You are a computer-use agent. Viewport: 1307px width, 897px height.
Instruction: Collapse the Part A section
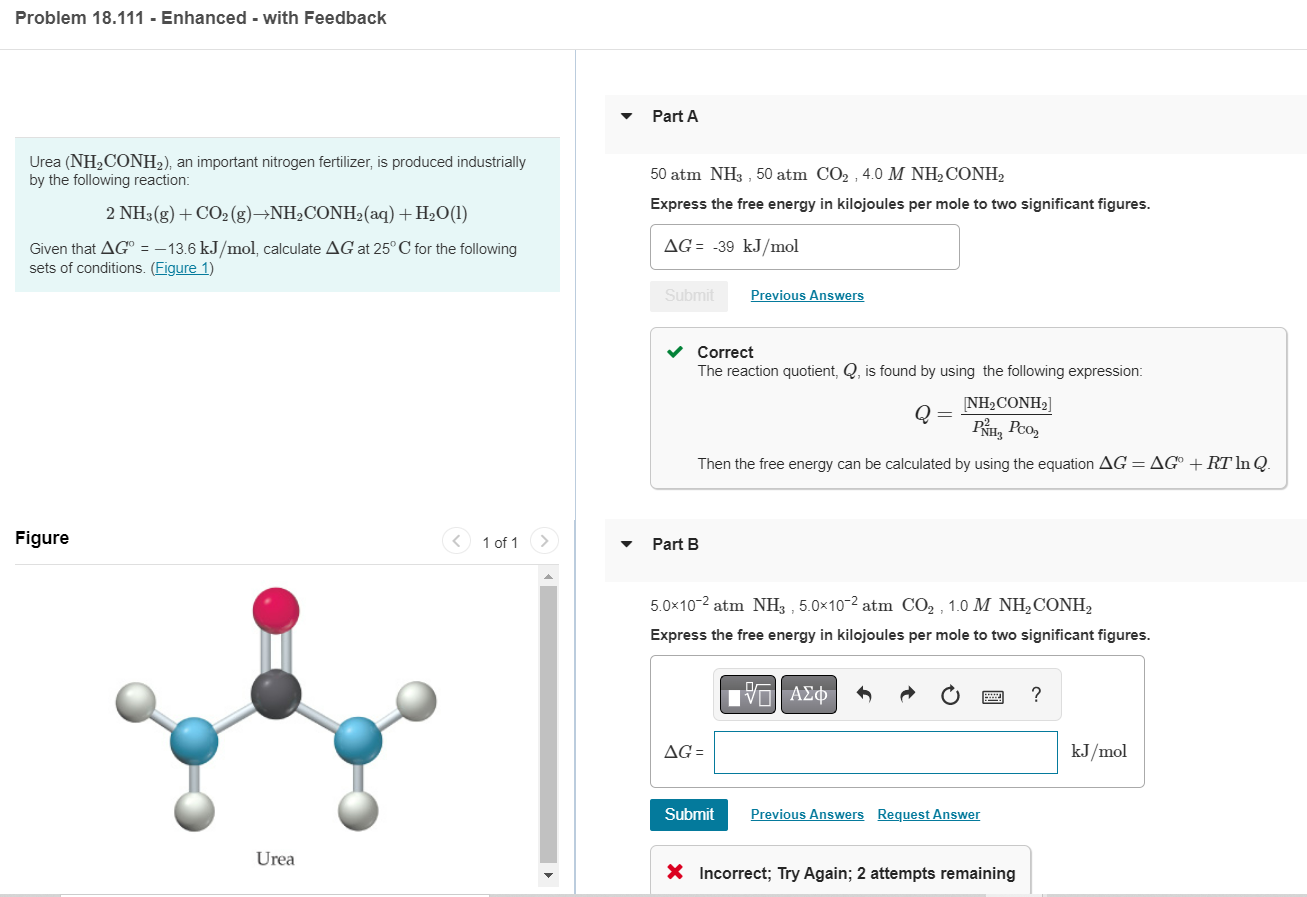(627, 116)
